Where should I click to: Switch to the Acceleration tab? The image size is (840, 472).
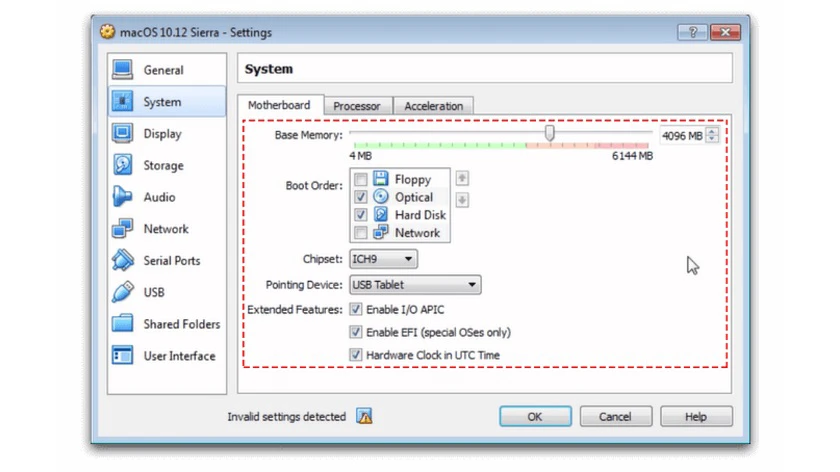click(x=433, y=106)
